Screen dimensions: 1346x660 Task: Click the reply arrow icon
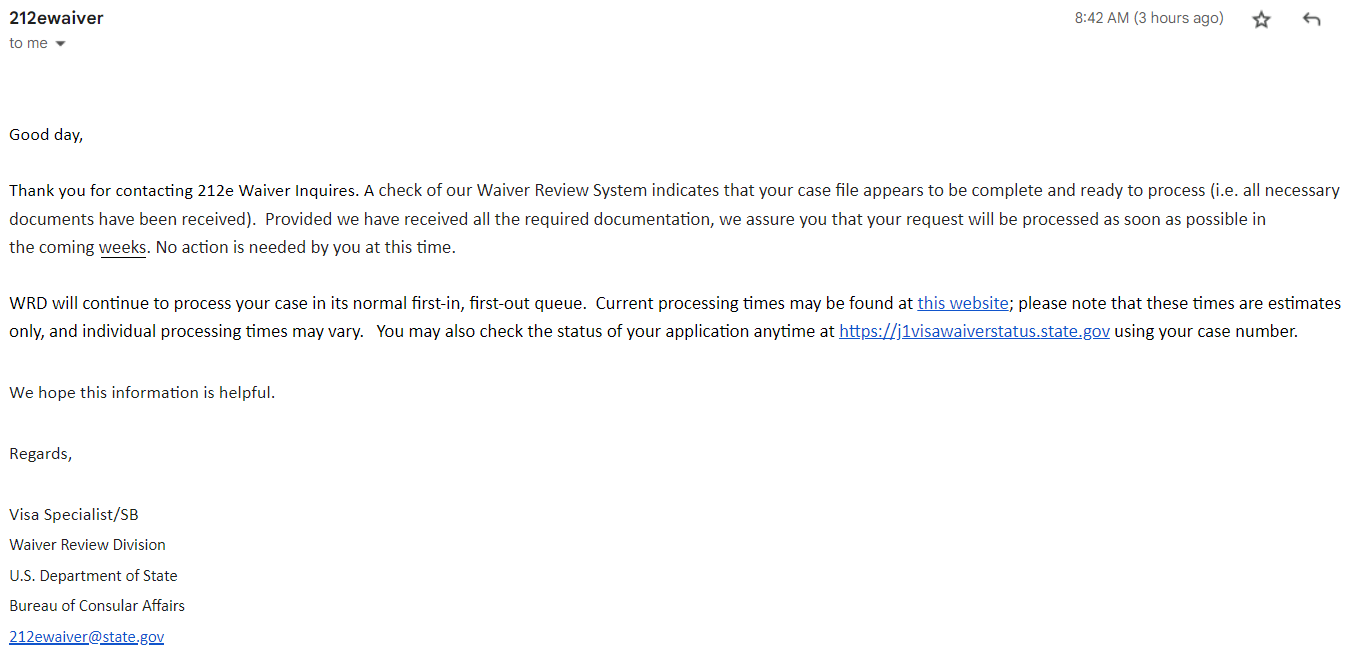[x=1312, y=19]
